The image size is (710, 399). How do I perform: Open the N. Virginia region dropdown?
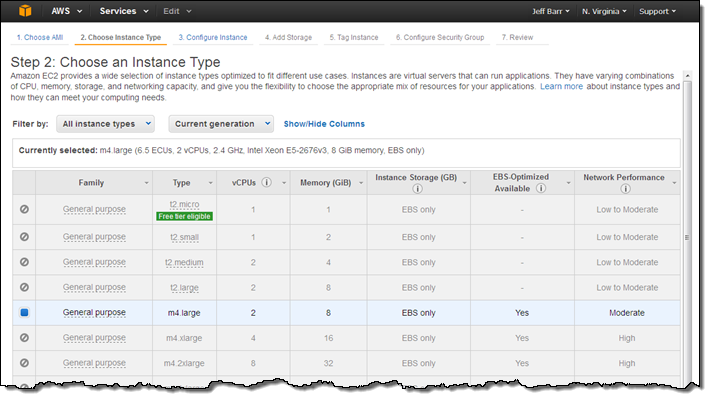(604, 11)
